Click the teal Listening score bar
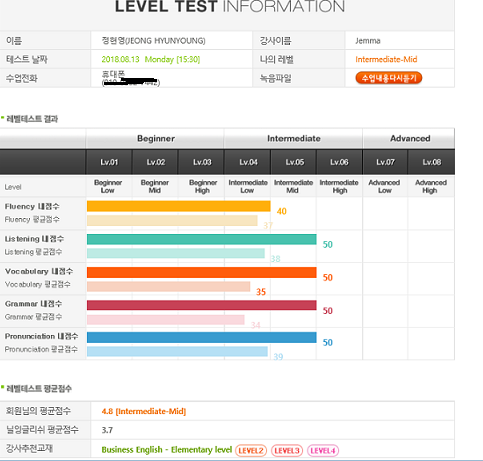The image size is (483, 461). coord(202,239)
